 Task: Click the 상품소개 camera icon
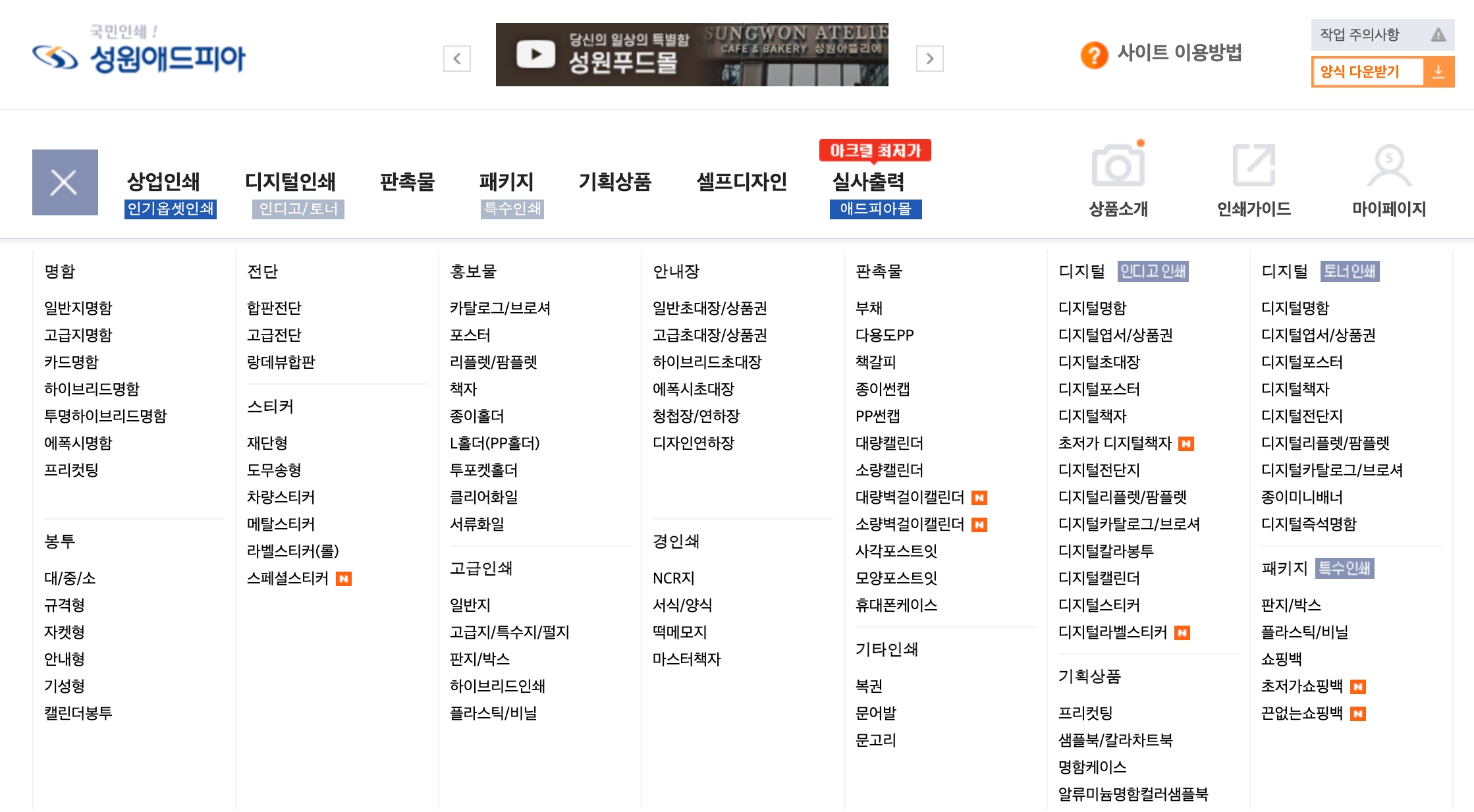[x=1118, y=165]
